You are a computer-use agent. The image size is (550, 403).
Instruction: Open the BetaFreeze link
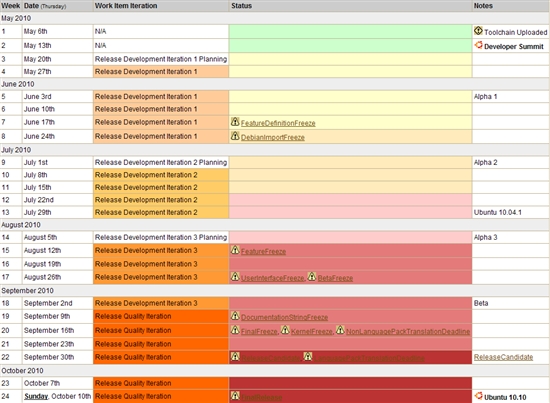pyautogui.click(x=335, y=278)
